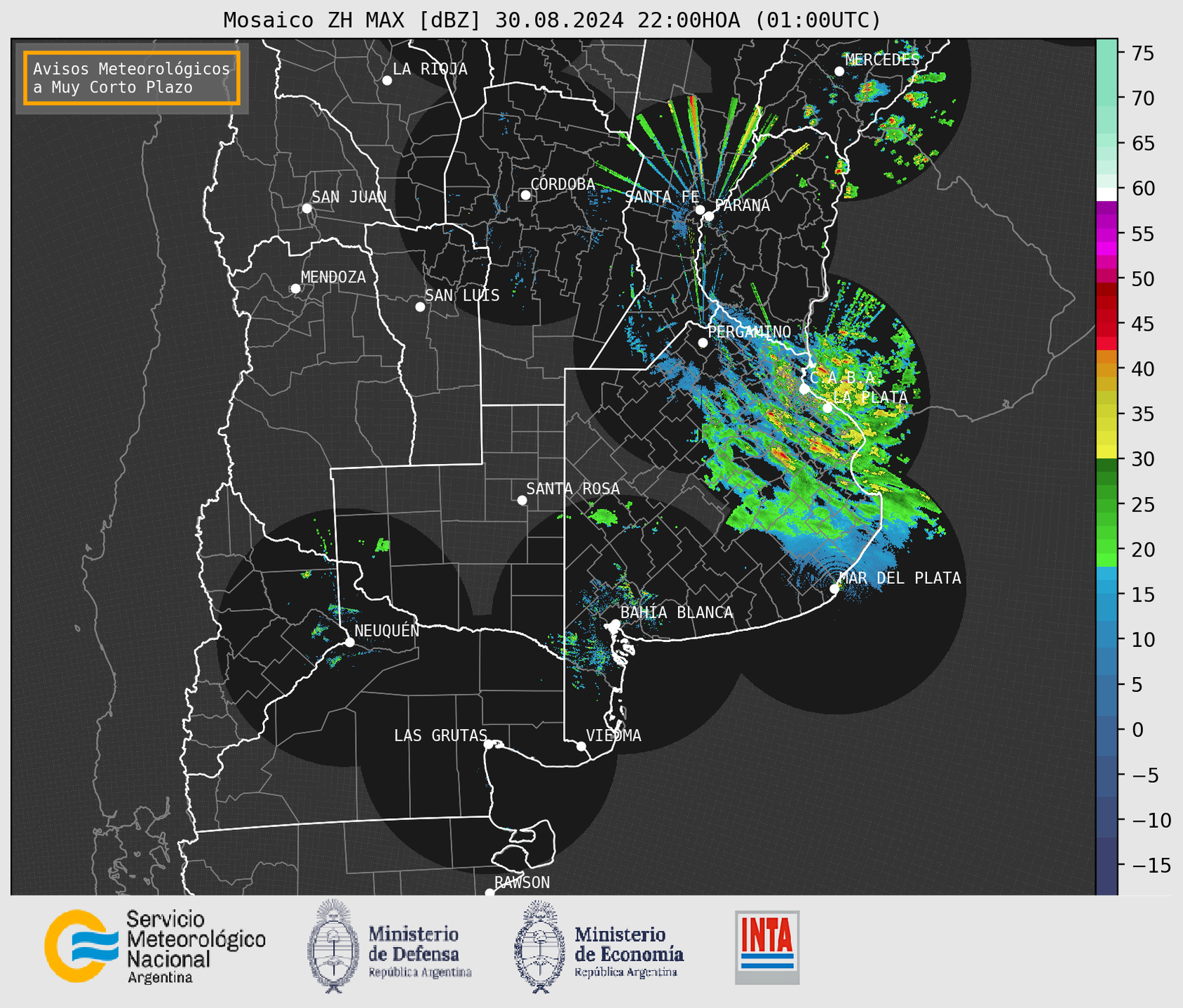
Task: Click the 'SAN JUAN' map label
Action: 349,197
